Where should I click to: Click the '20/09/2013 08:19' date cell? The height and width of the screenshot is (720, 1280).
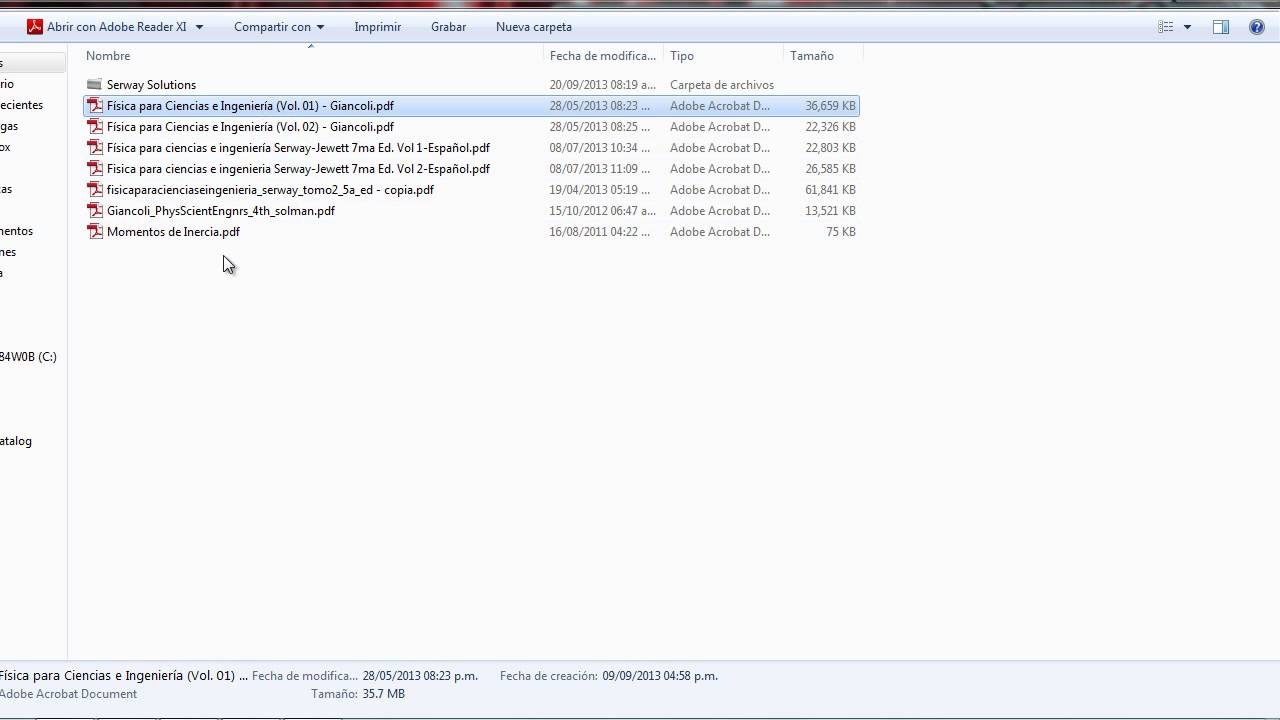[603, 85]
